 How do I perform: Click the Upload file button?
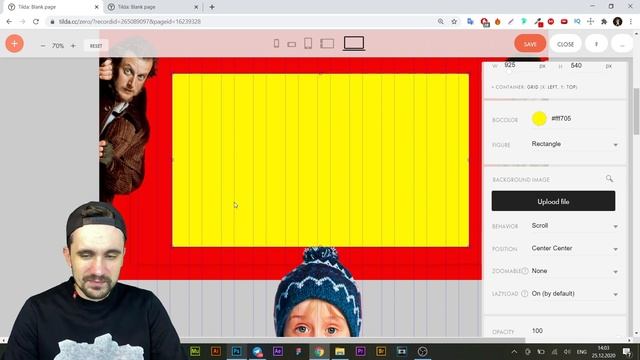click(x=553, y=201)
